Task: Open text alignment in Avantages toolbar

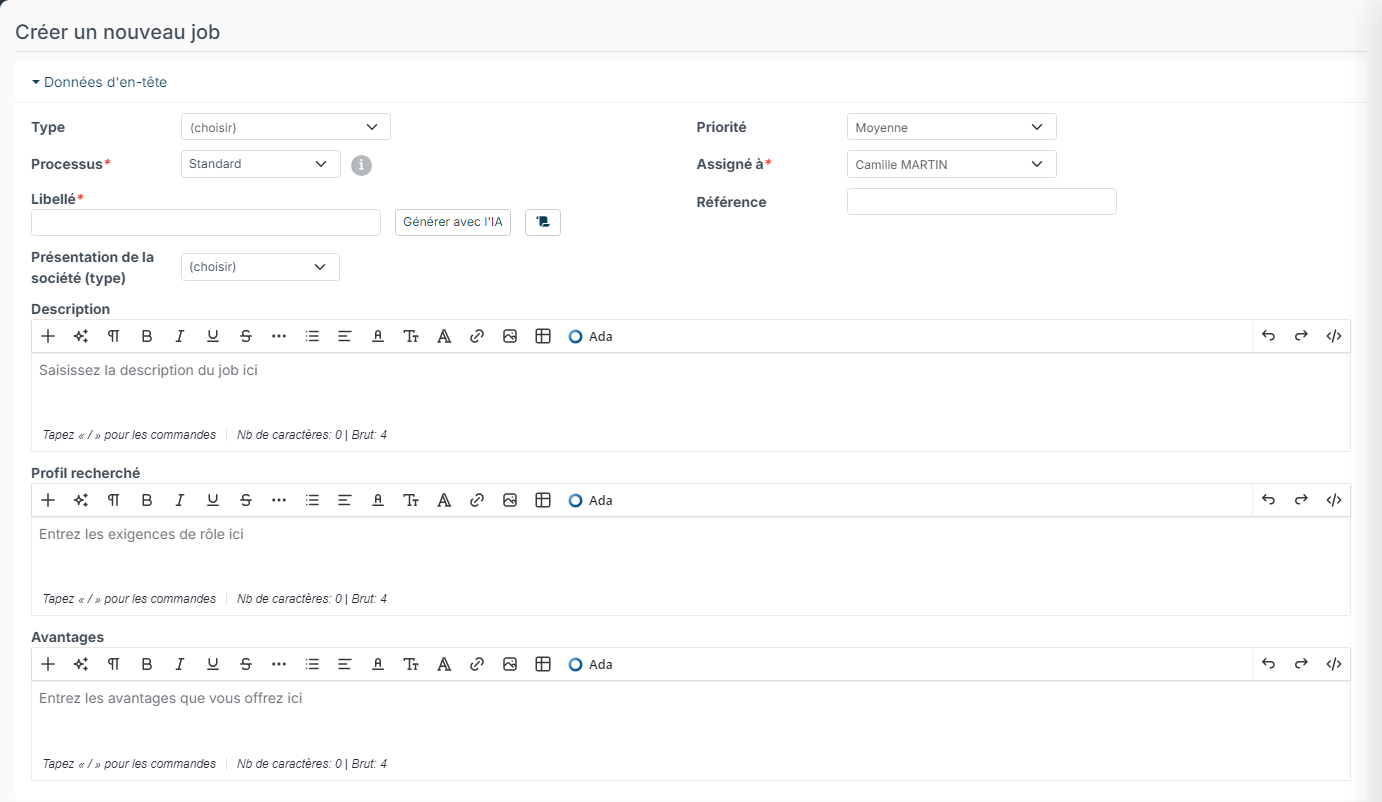Action: 345,664
